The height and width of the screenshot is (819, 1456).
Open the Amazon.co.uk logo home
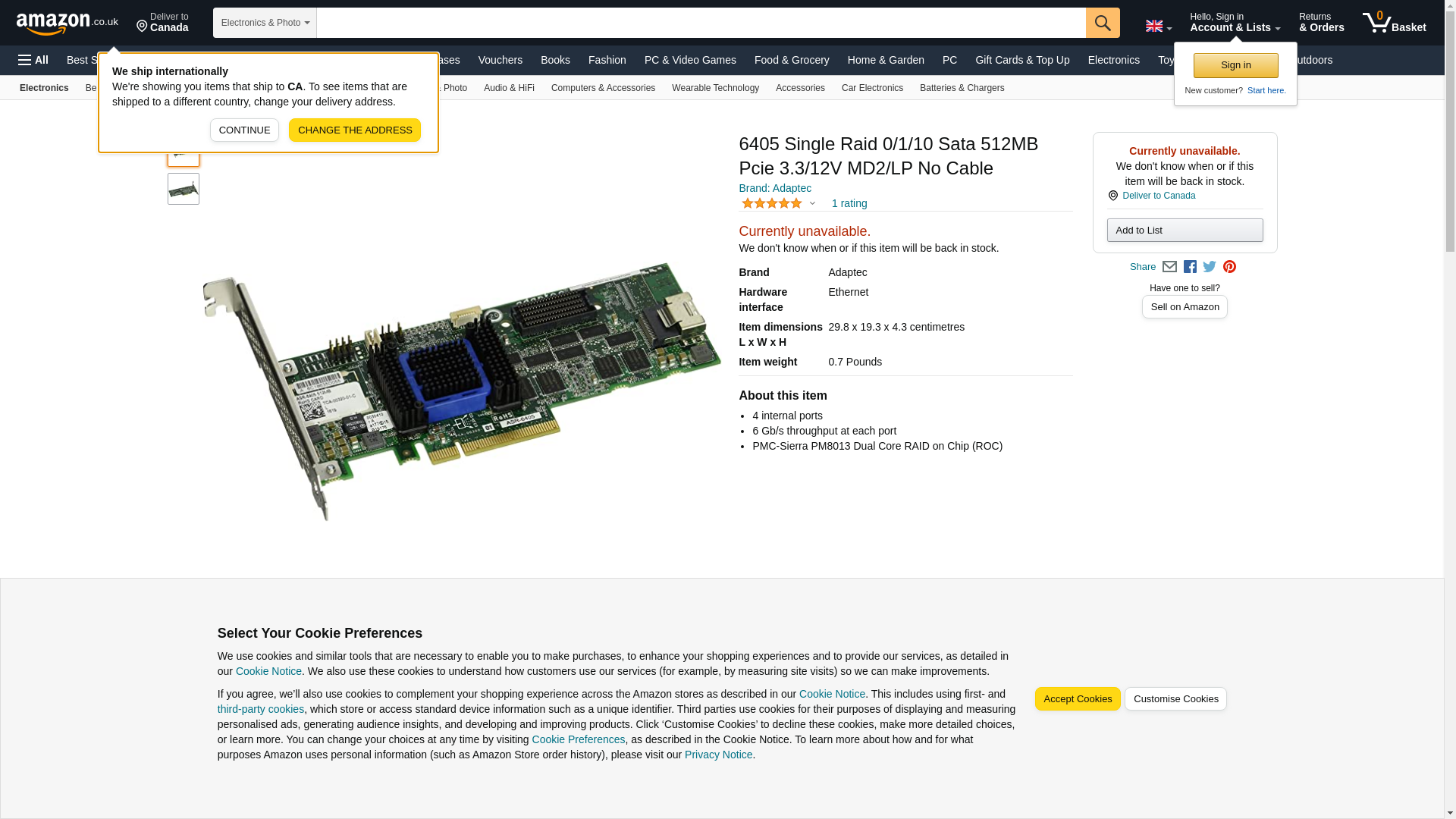(x=67, y=23)
